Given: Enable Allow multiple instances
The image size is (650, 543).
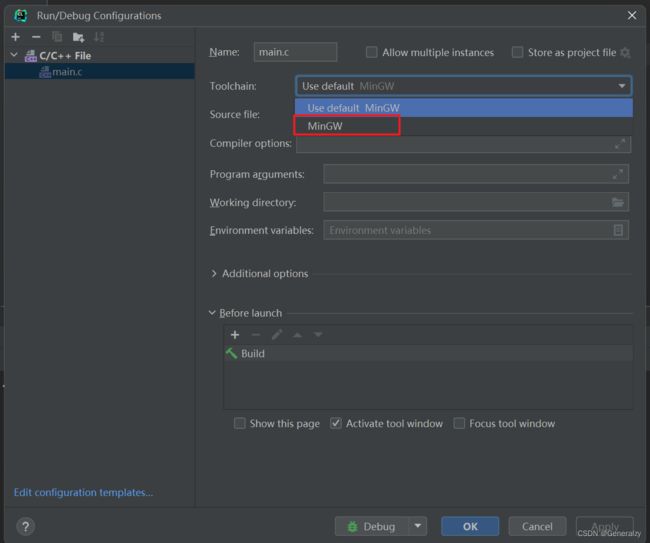Looking at the screenshot, I should 371,52.
